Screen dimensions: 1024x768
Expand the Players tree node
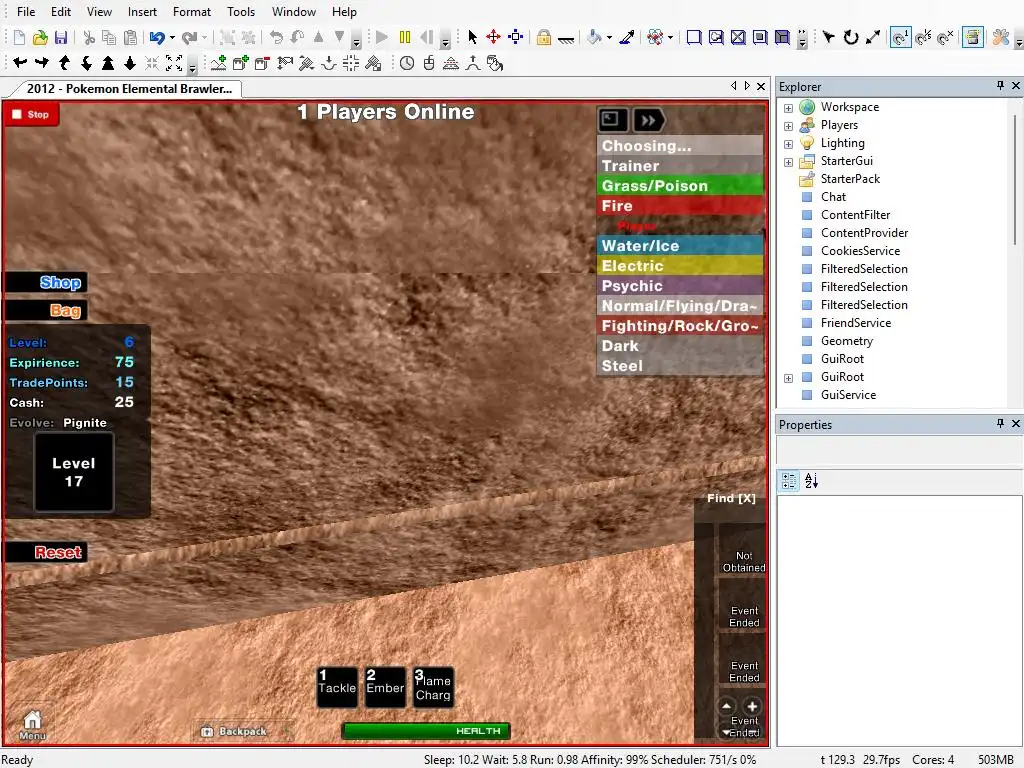pos(788,126)
